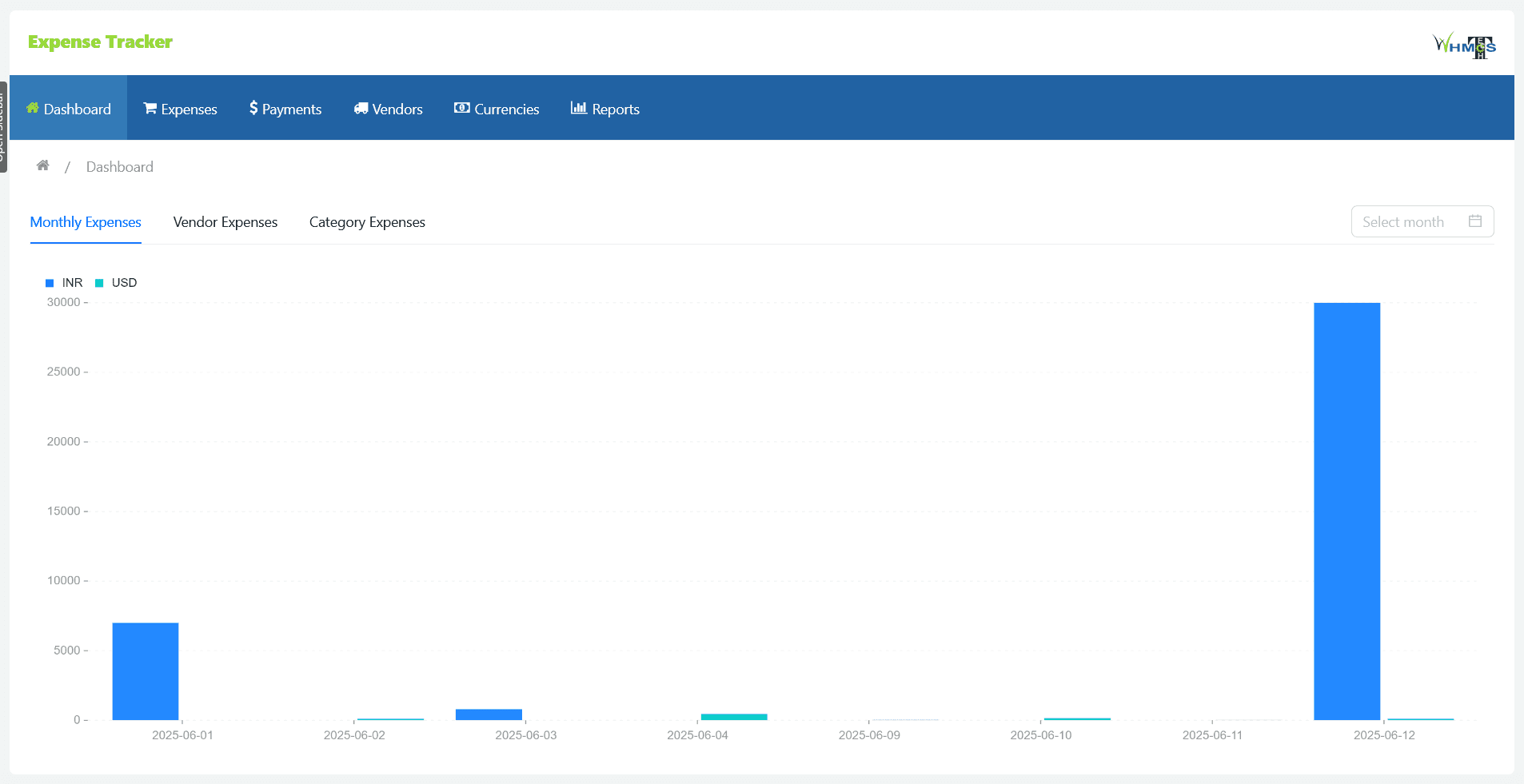Select the Monthly Expenses tab
This screenshot has width=1524, height=784.
pyautogui.click(x=86, y=222)
